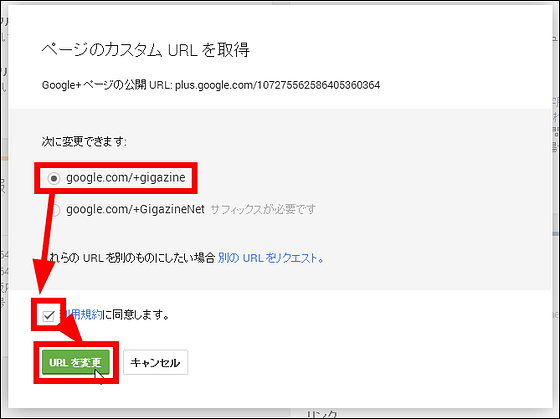The image size is (560, 419).
Task: Click the green URL を変更 button
Action: coord(75,363)
